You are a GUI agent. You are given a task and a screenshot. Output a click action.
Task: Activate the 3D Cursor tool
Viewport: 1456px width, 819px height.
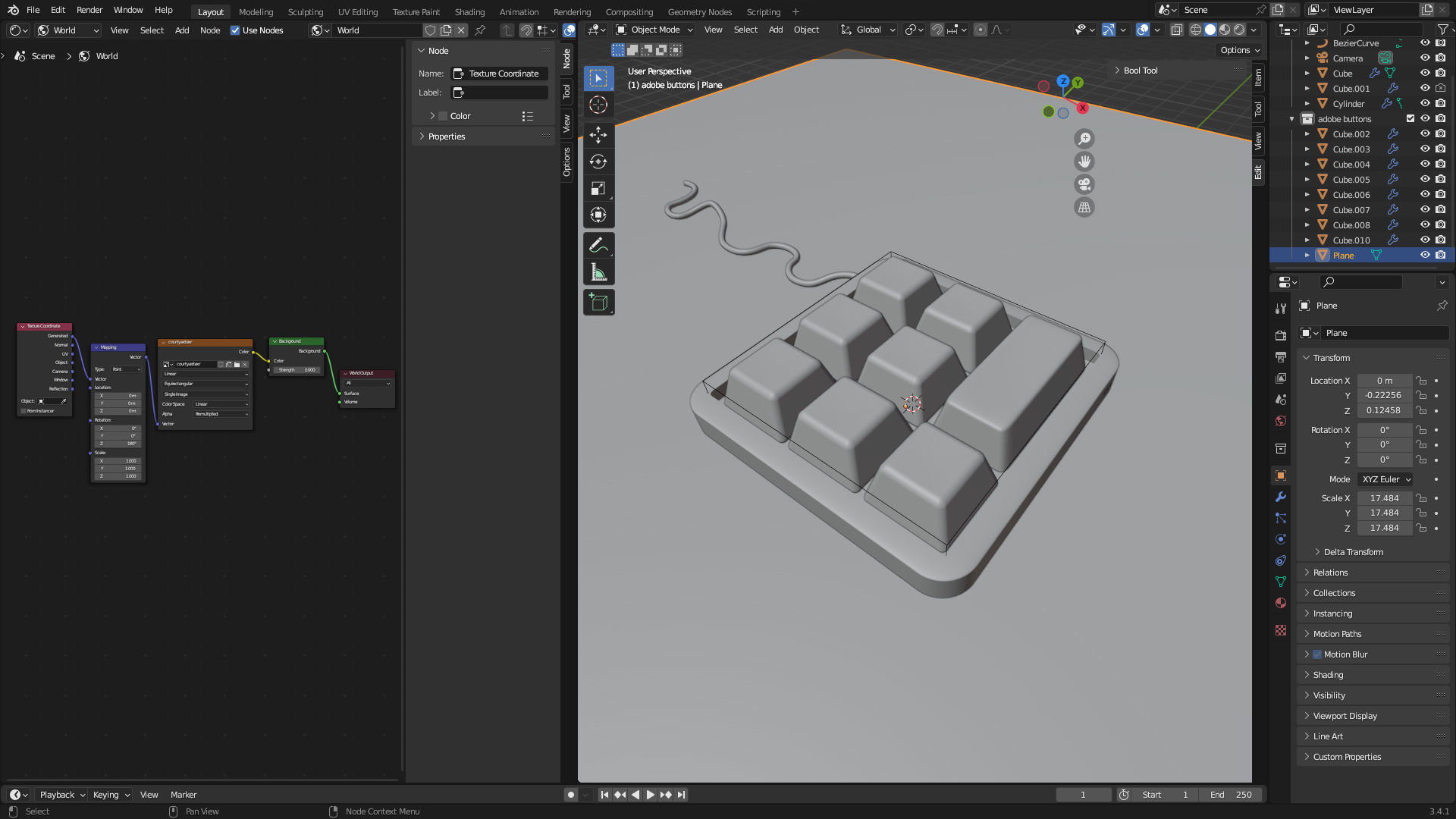point(598,105)
